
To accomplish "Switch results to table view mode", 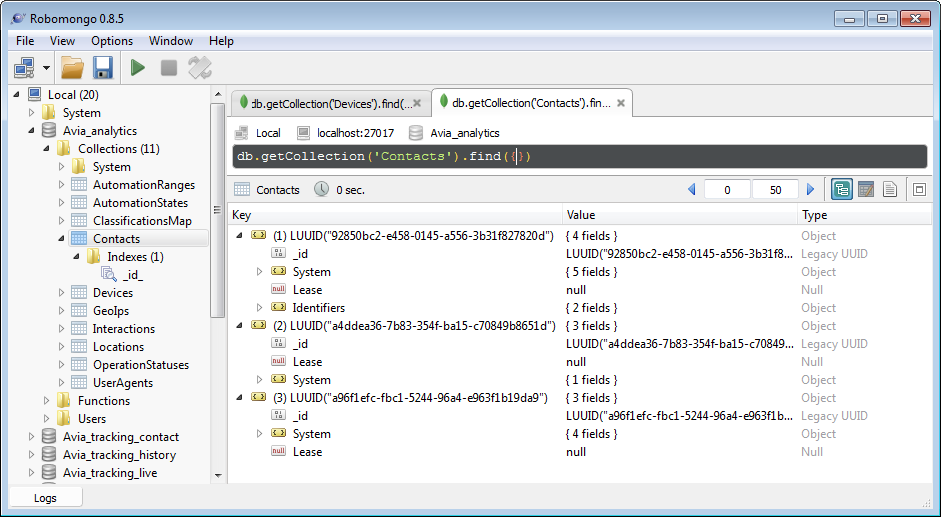I will point(866,189).
